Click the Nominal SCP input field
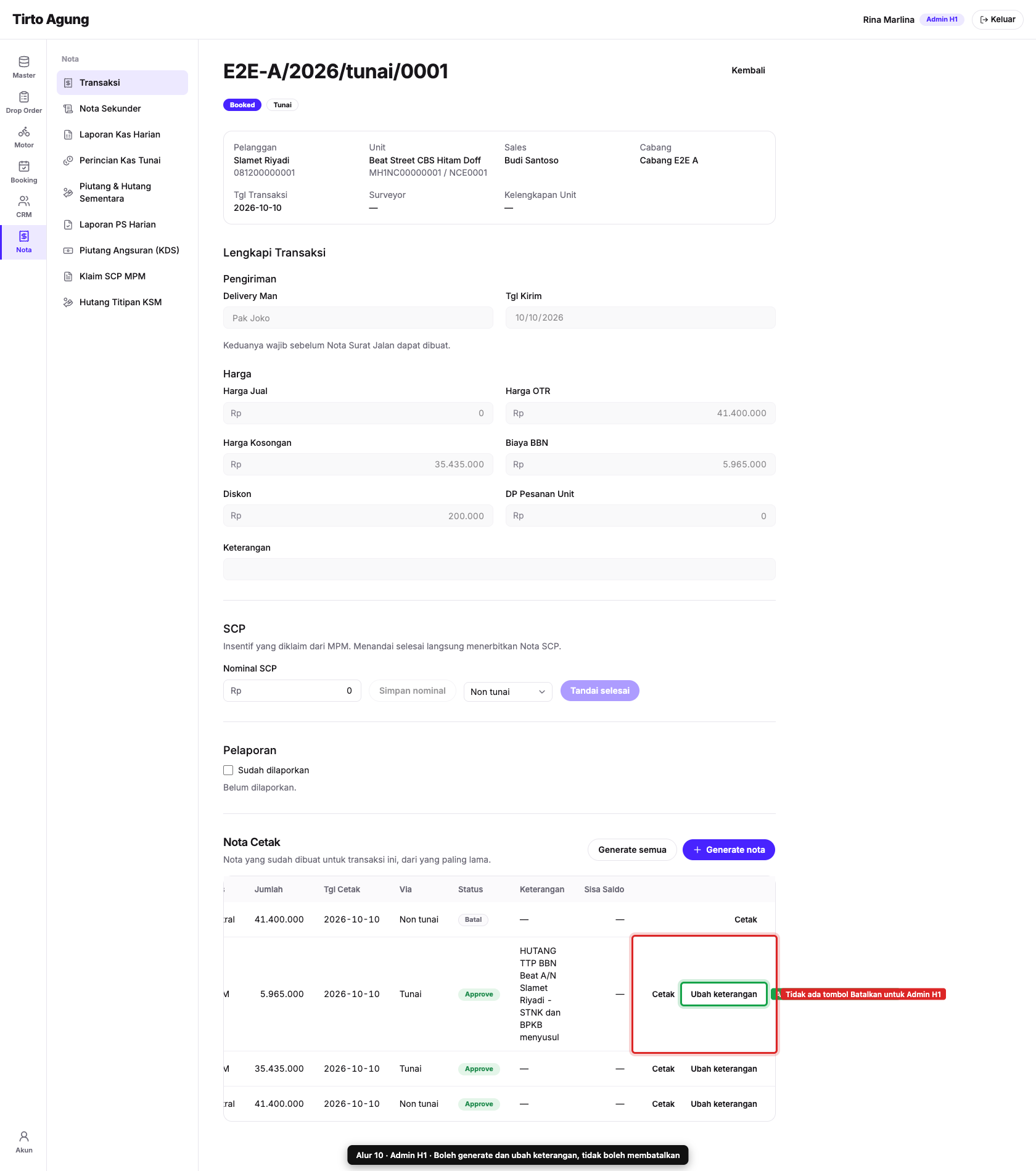Screen dimensions: 1036x1171 click(292, 691)
